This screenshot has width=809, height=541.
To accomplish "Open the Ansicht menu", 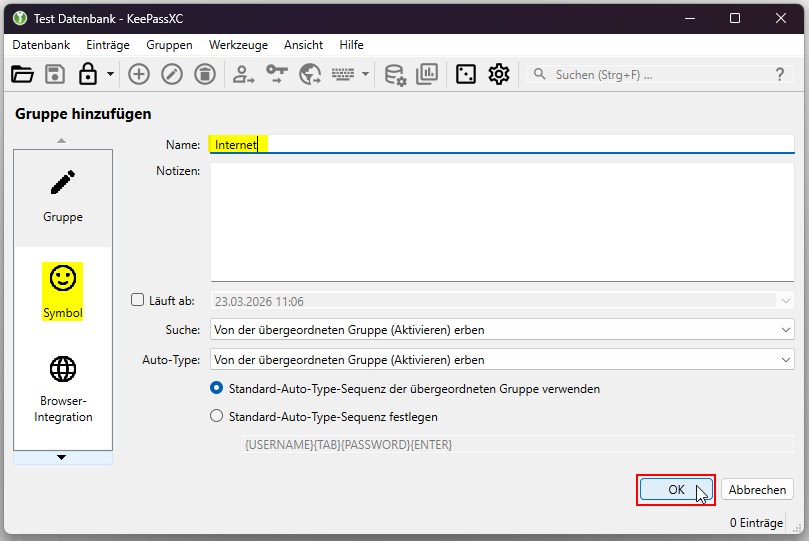I will click(303, 45).
